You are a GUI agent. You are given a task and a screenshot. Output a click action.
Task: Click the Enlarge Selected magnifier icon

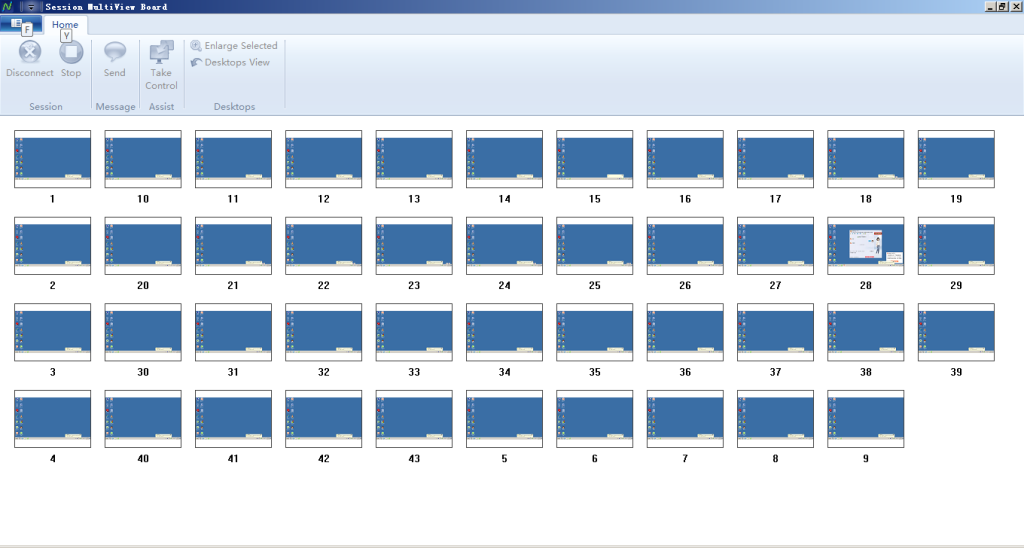(x=197, y=46)
